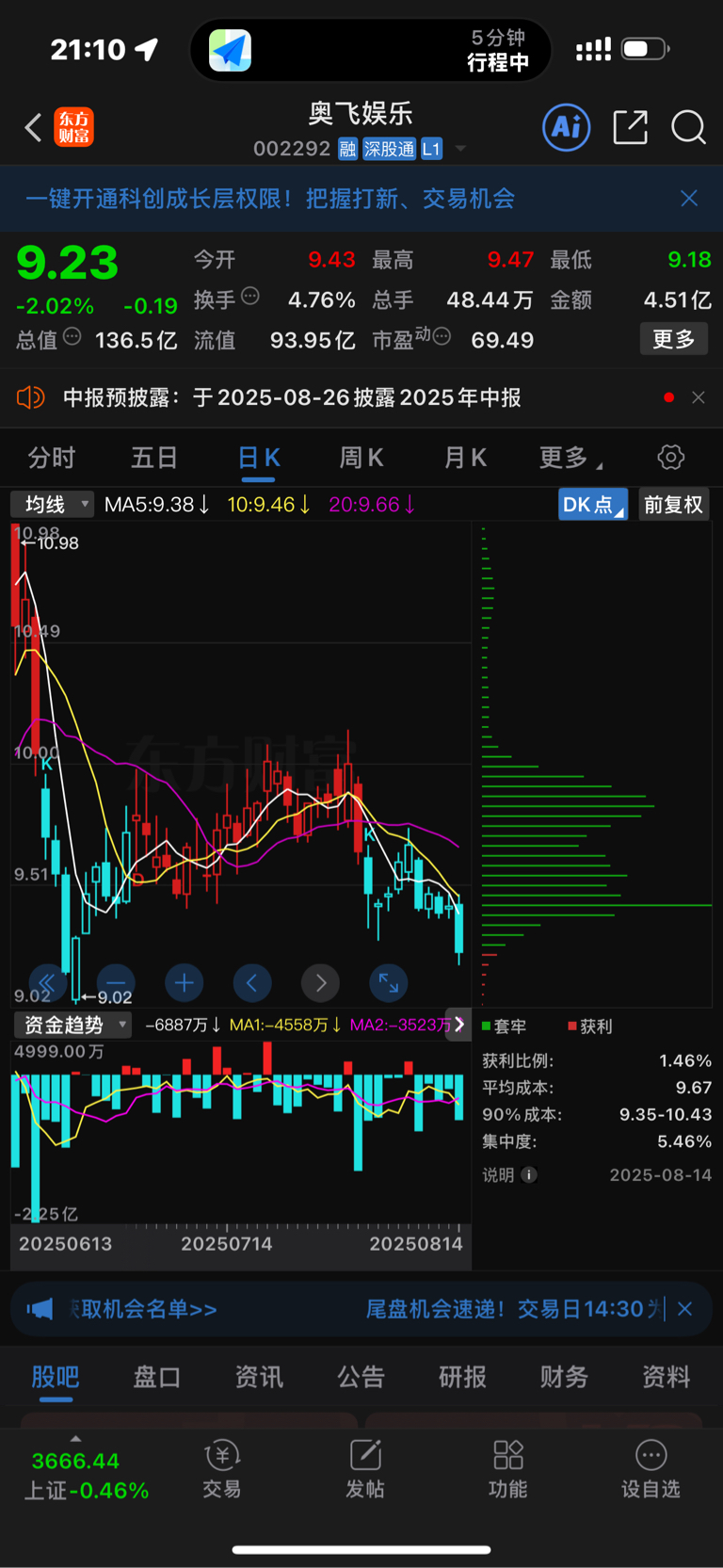Move chart right with right arrow
Screen dimensions: 723x1568
point(321,983)
